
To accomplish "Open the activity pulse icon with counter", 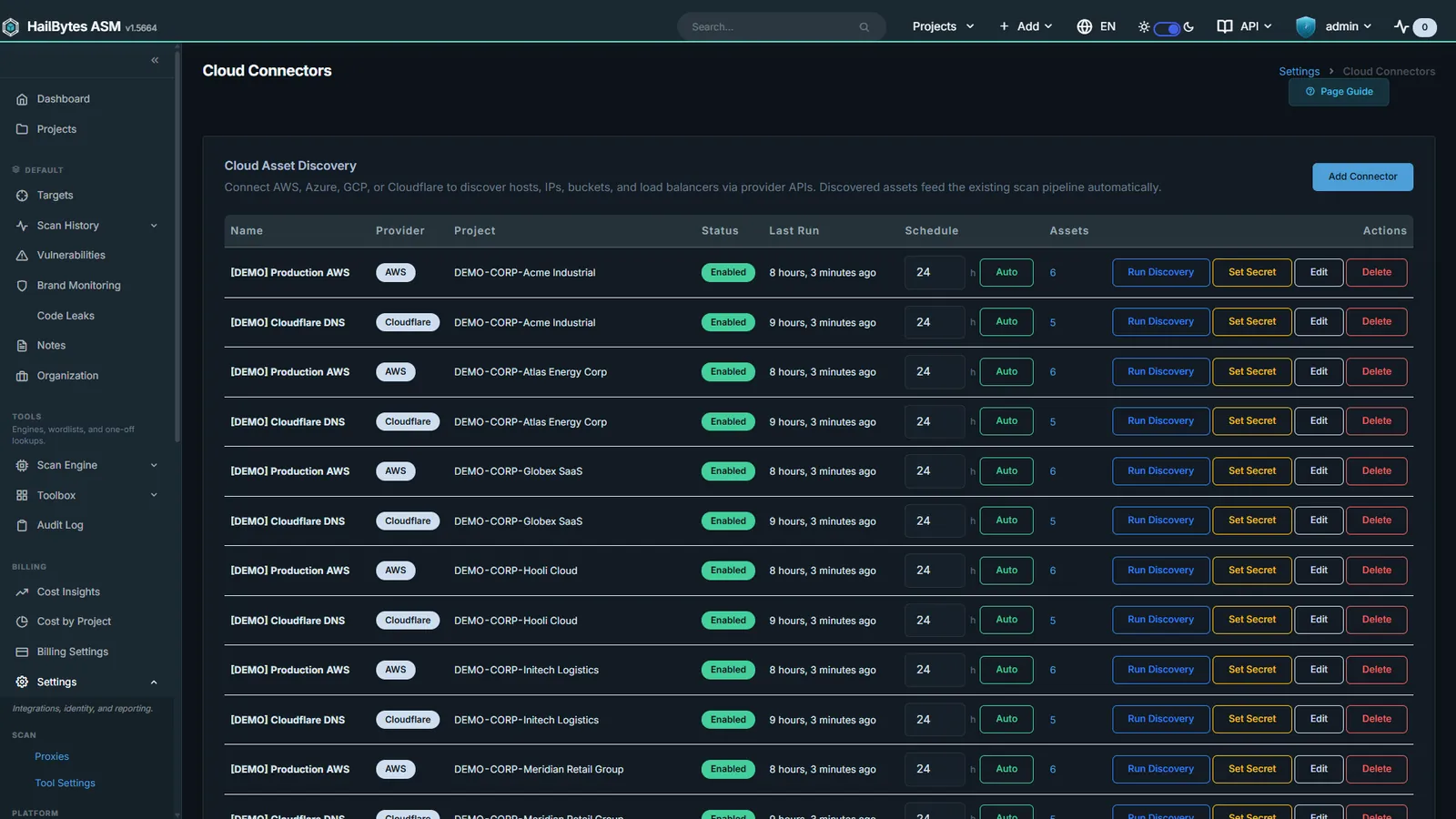I will click(x=1415, y=27).
